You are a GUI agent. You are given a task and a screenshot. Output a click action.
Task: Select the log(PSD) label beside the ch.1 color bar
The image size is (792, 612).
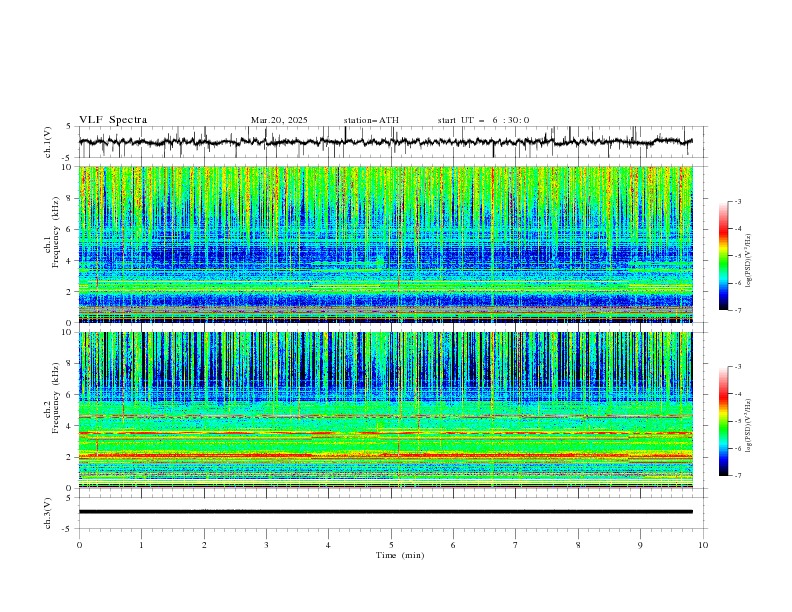tap(749, 261)
